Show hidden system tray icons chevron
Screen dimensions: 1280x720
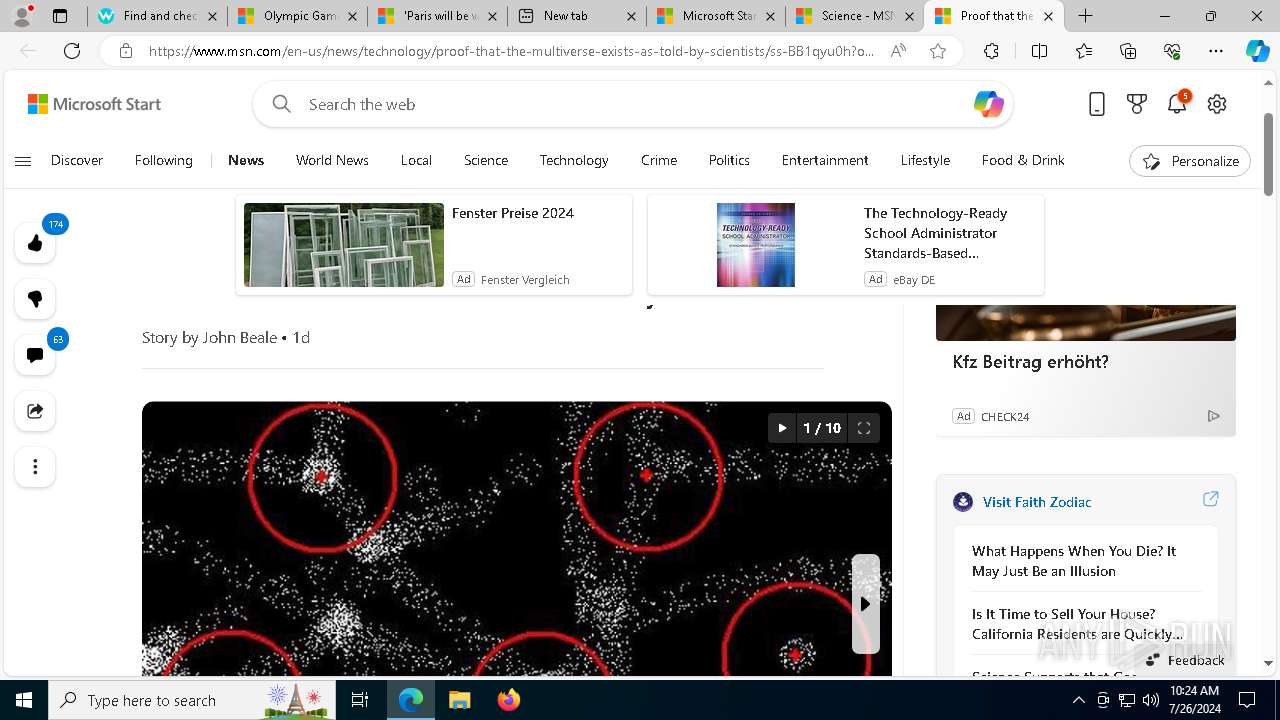pos(1078,700)
